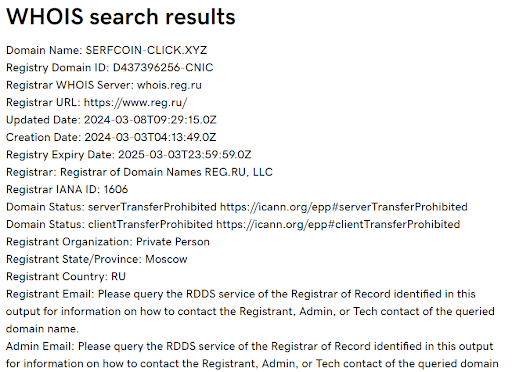The width and height of the screenshot is (512, 372).
Task: Click the WHOIS search results heading
Action: [x=121, y=16]
